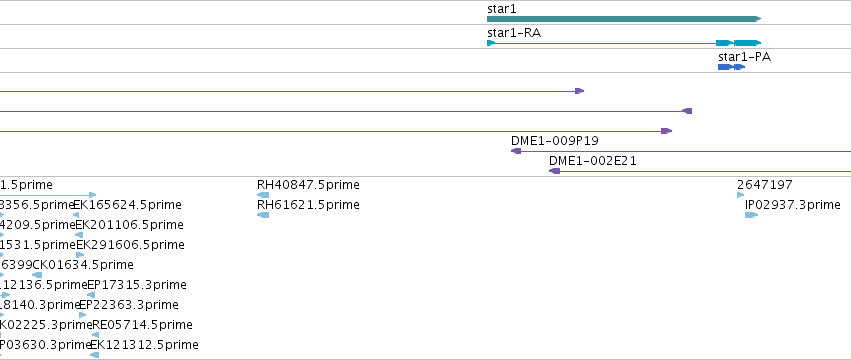Screen dimensions: 851x360
Task: Select the DME1-002E21 clone label
Action: 593,161
